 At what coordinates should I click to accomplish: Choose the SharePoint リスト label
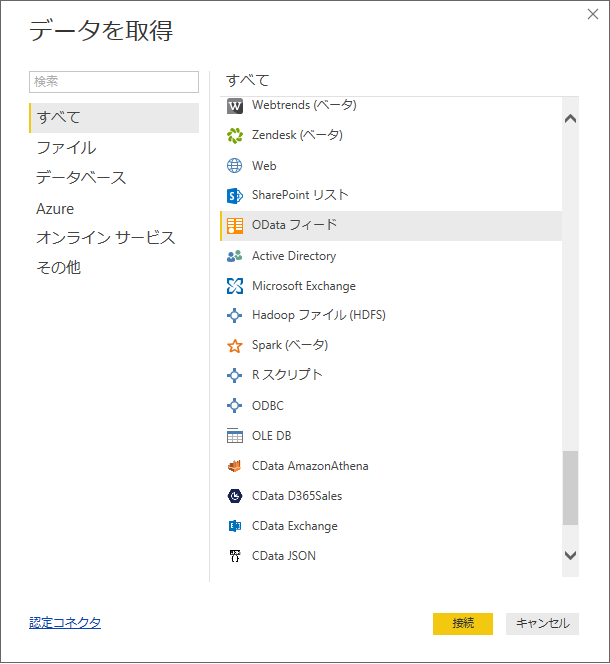[300, 195]
